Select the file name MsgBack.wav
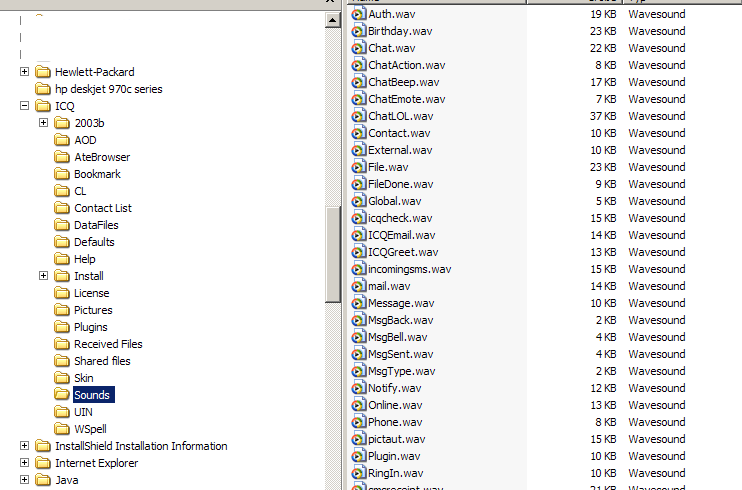The image size is (742, 490). point(401,321)
